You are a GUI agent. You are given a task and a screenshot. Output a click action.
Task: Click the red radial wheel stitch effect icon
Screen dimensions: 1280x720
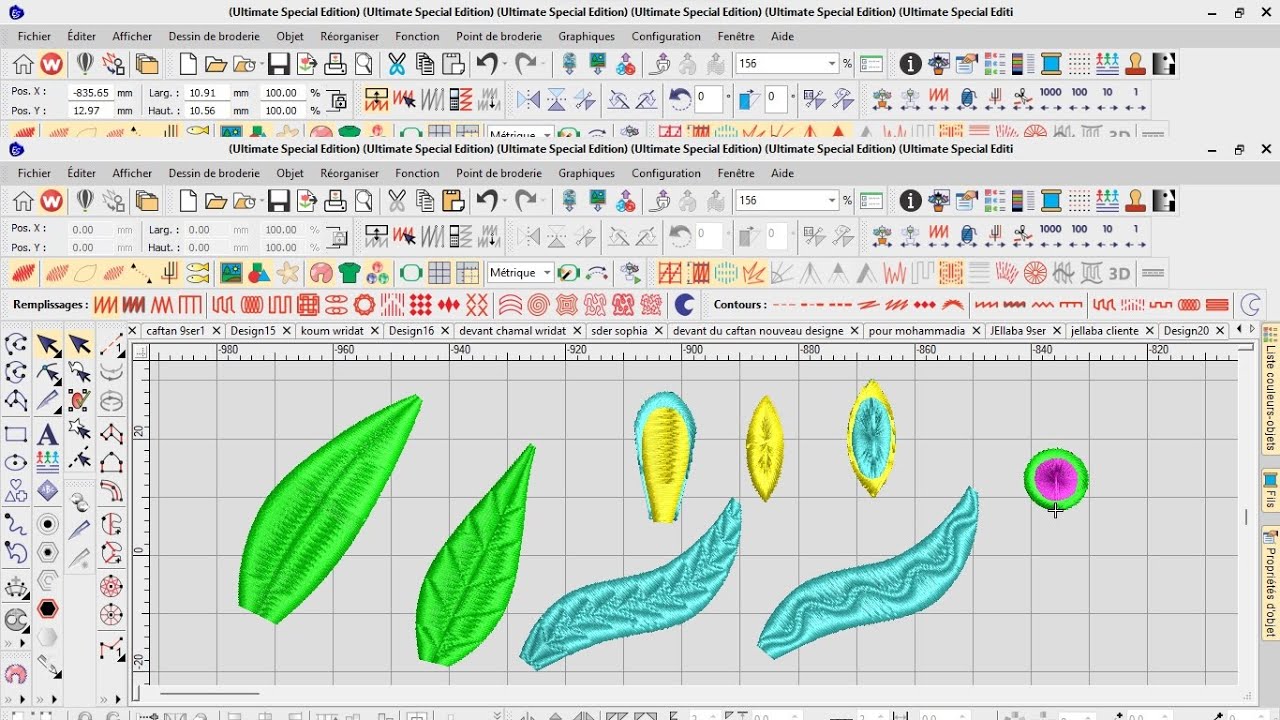click(x=1035, y=273)
